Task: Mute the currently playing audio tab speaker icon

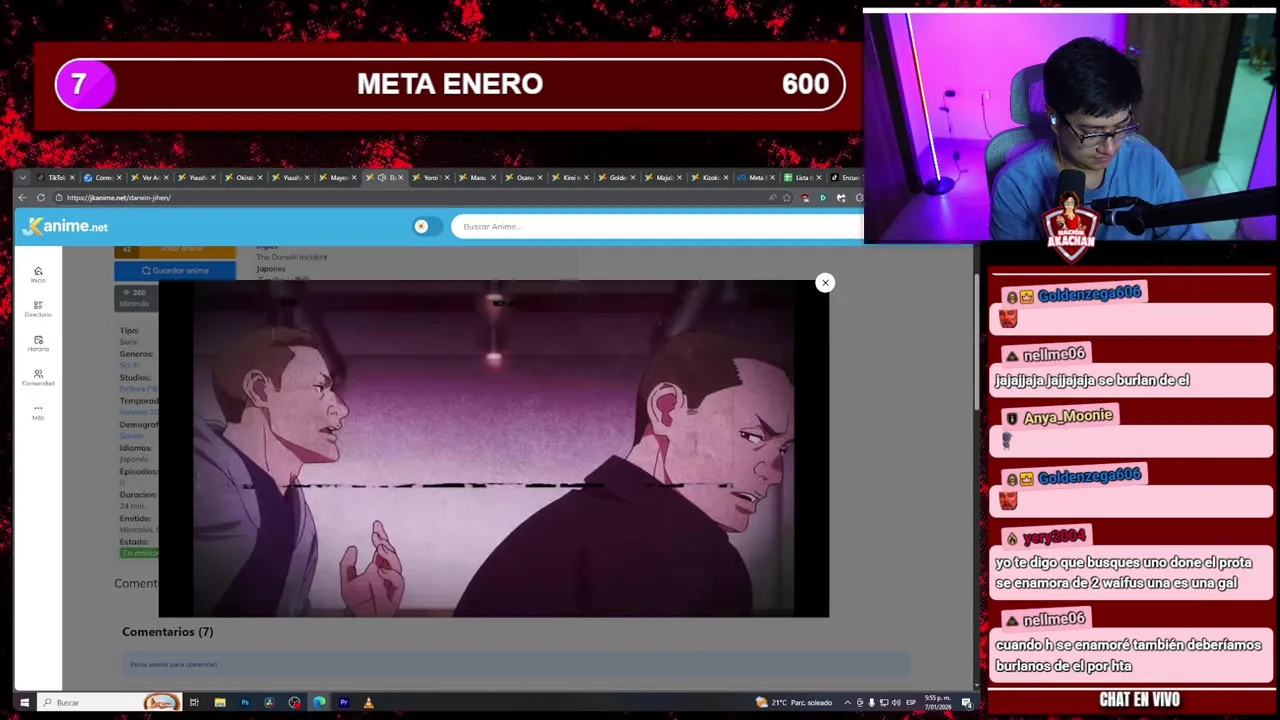Action: (381, 177)
